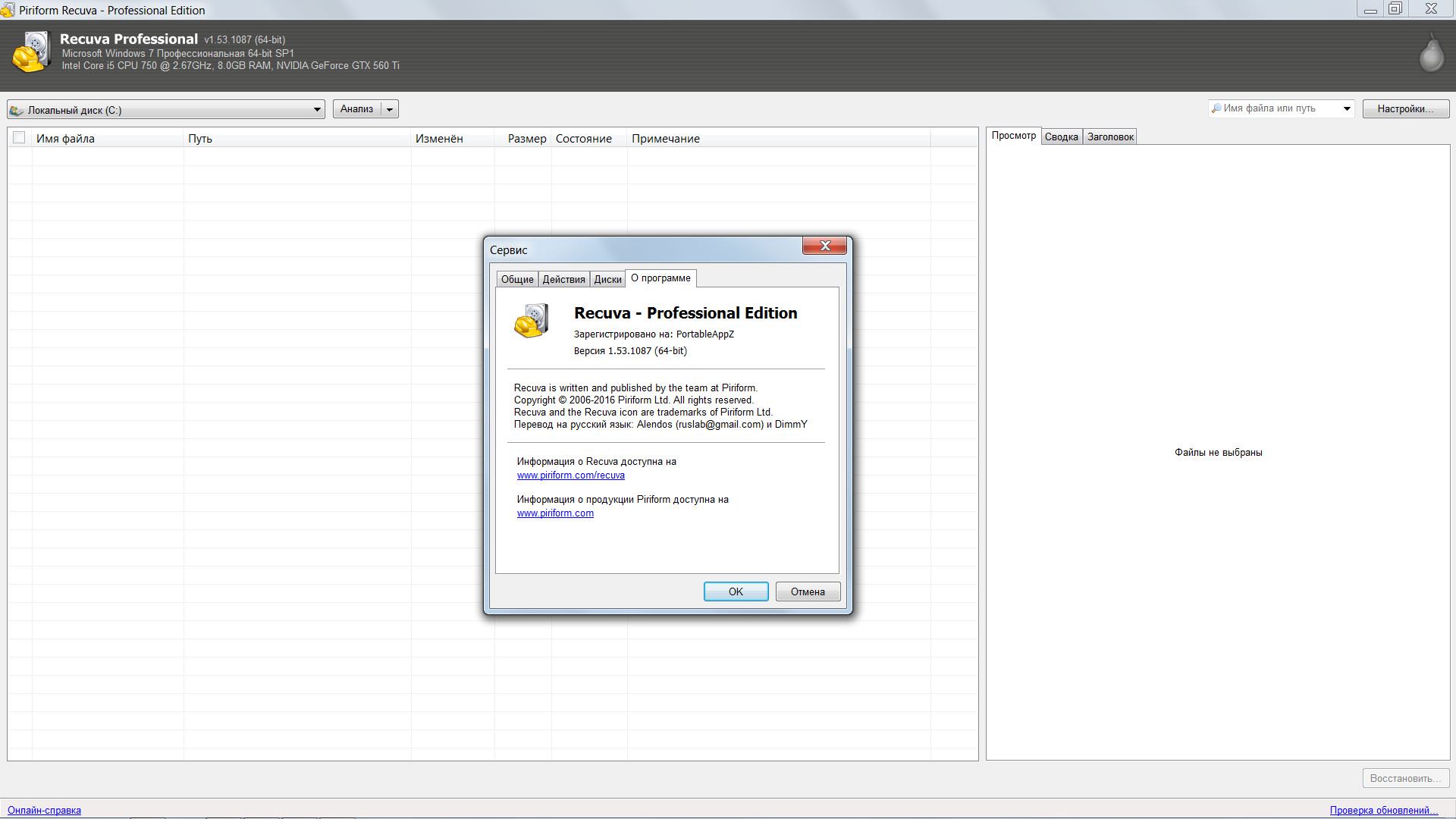Sort by the Имя файла column header
The height and width of the screenshot is (819, 1456).
tap(108, 138)
